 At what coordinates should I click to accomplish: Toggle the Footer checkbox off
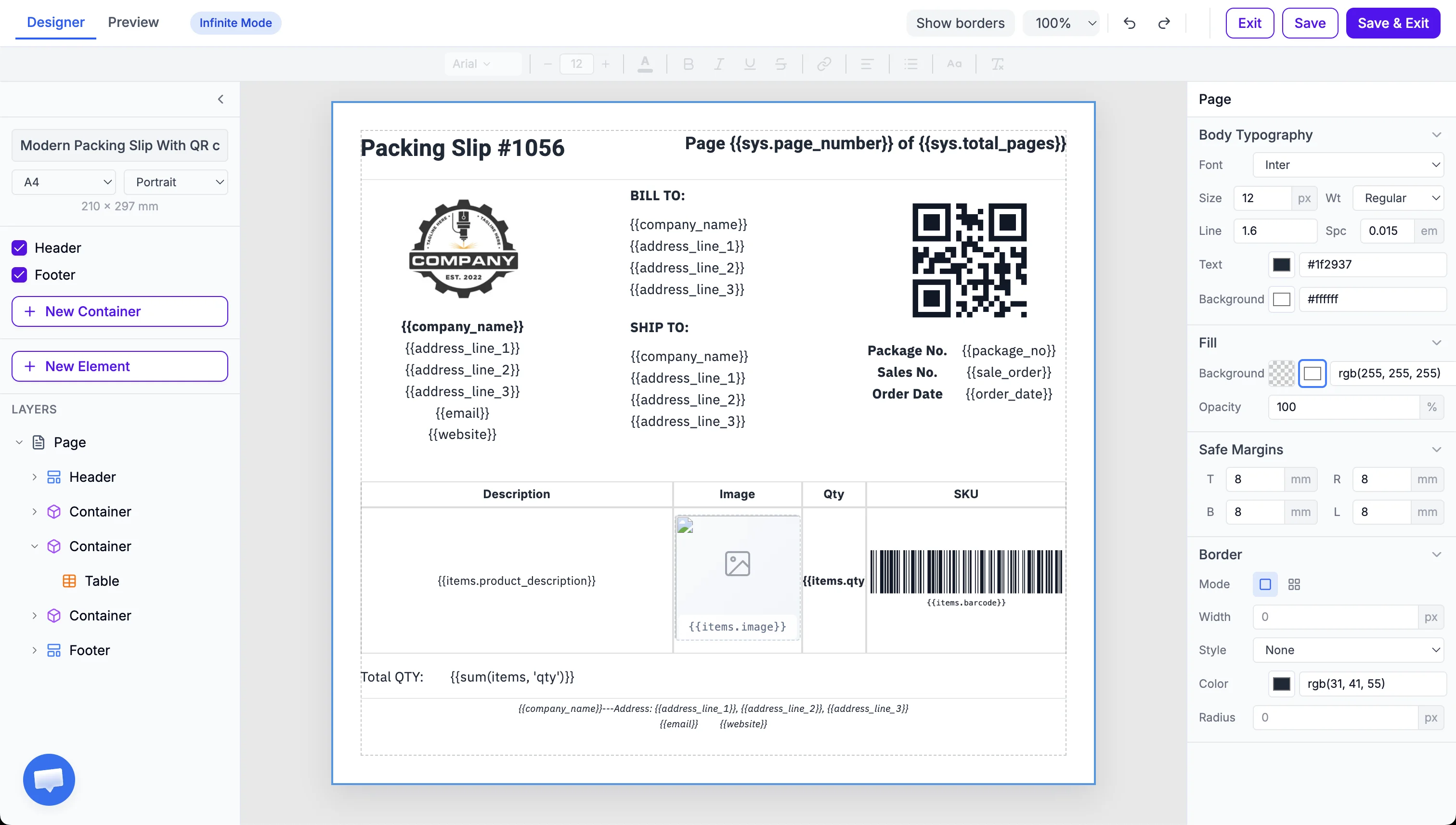pos(19,275)
